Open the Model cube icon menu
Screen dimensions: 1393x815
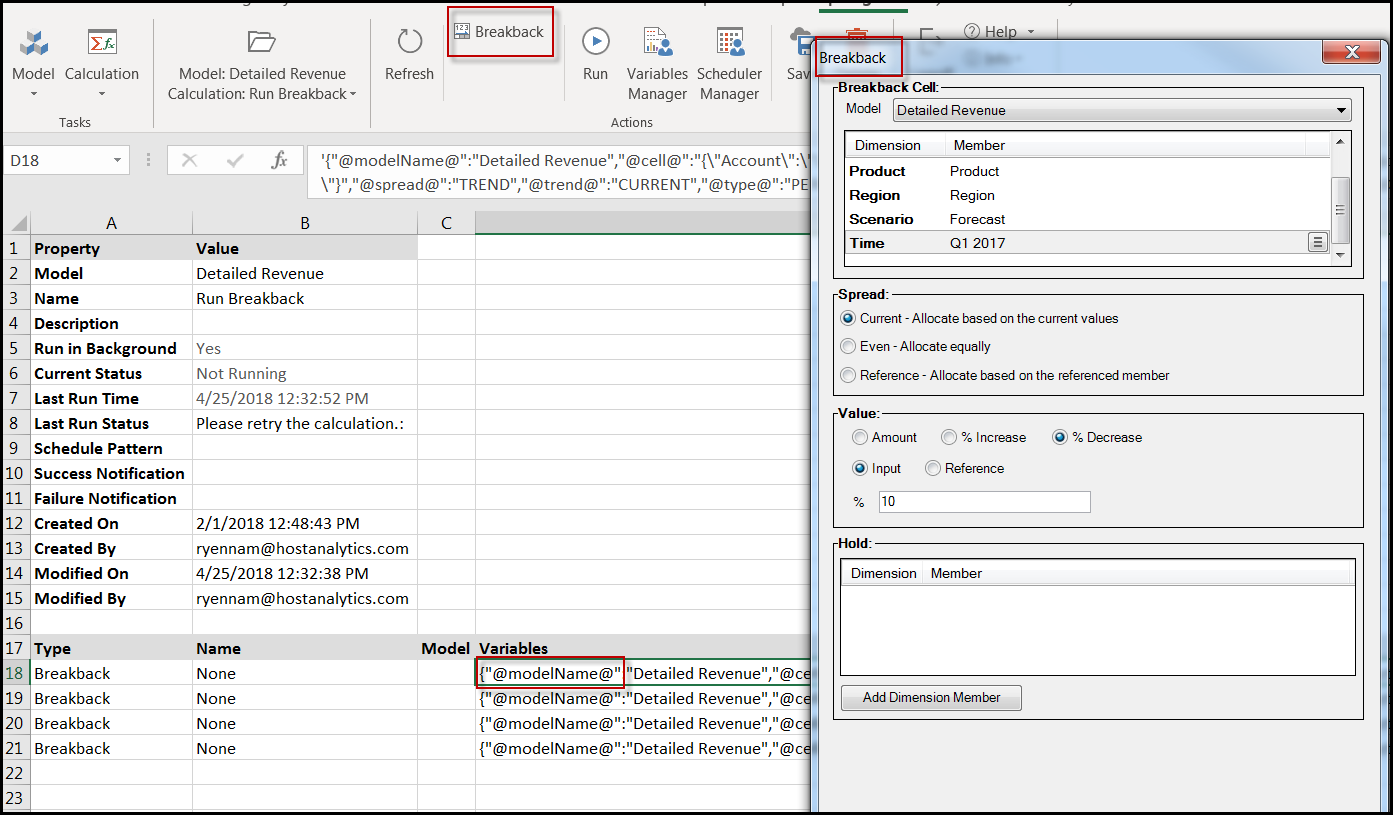33,43
